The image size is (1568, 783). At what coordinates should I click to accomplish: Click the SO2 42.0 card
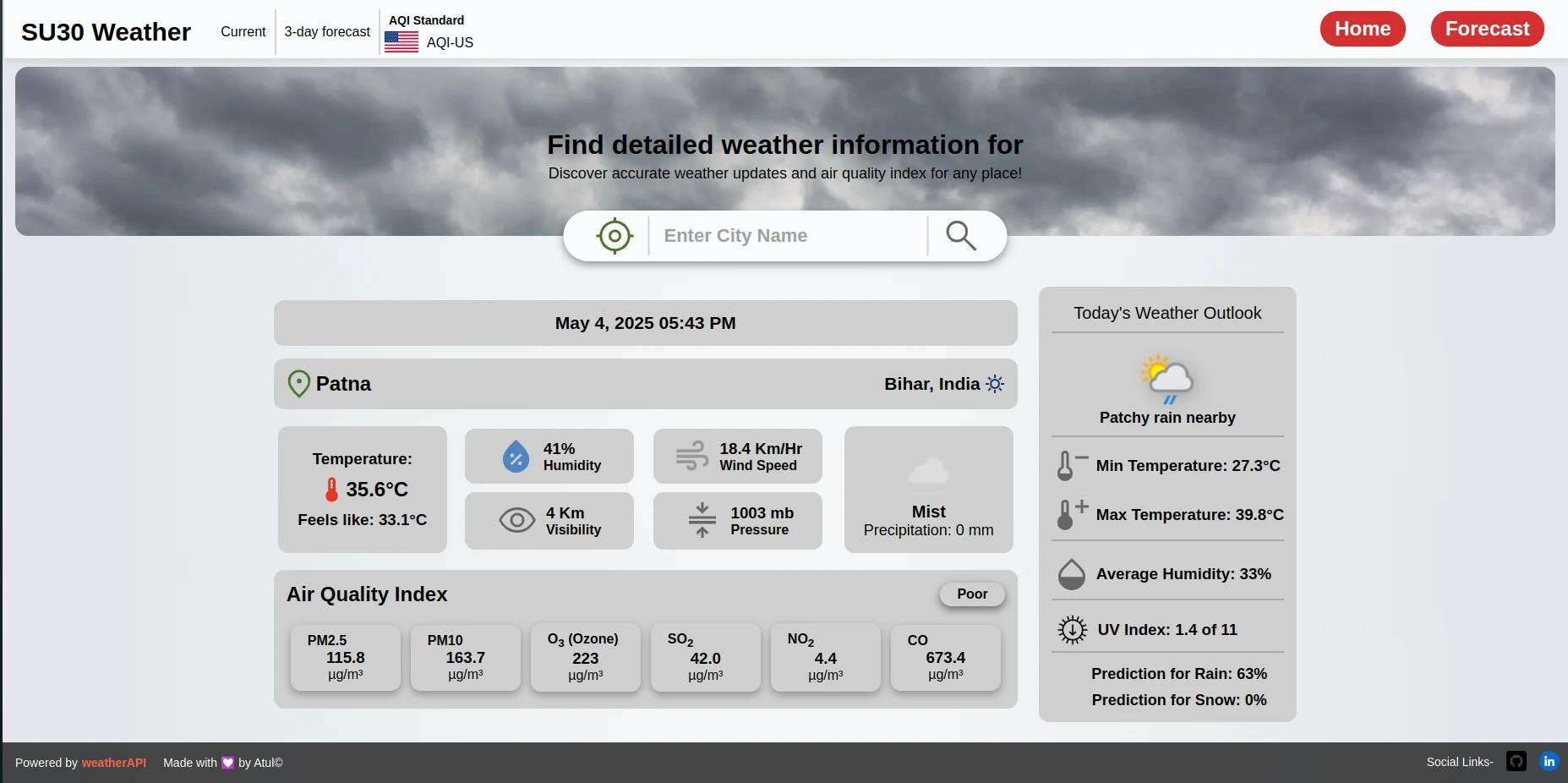pyautogui.click(x=706, y=658)
